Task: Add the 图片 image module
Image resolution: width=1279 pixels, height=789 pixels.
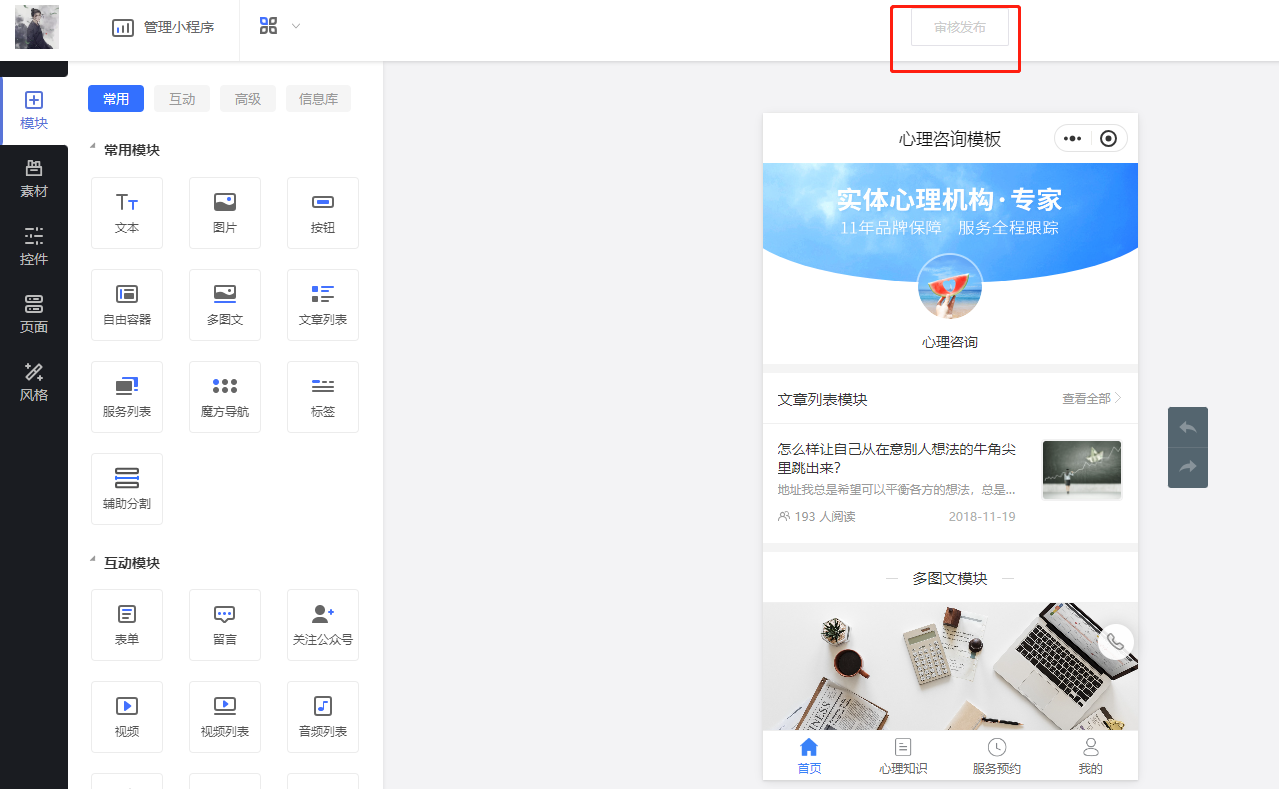Action: click(x=225, y=213)
